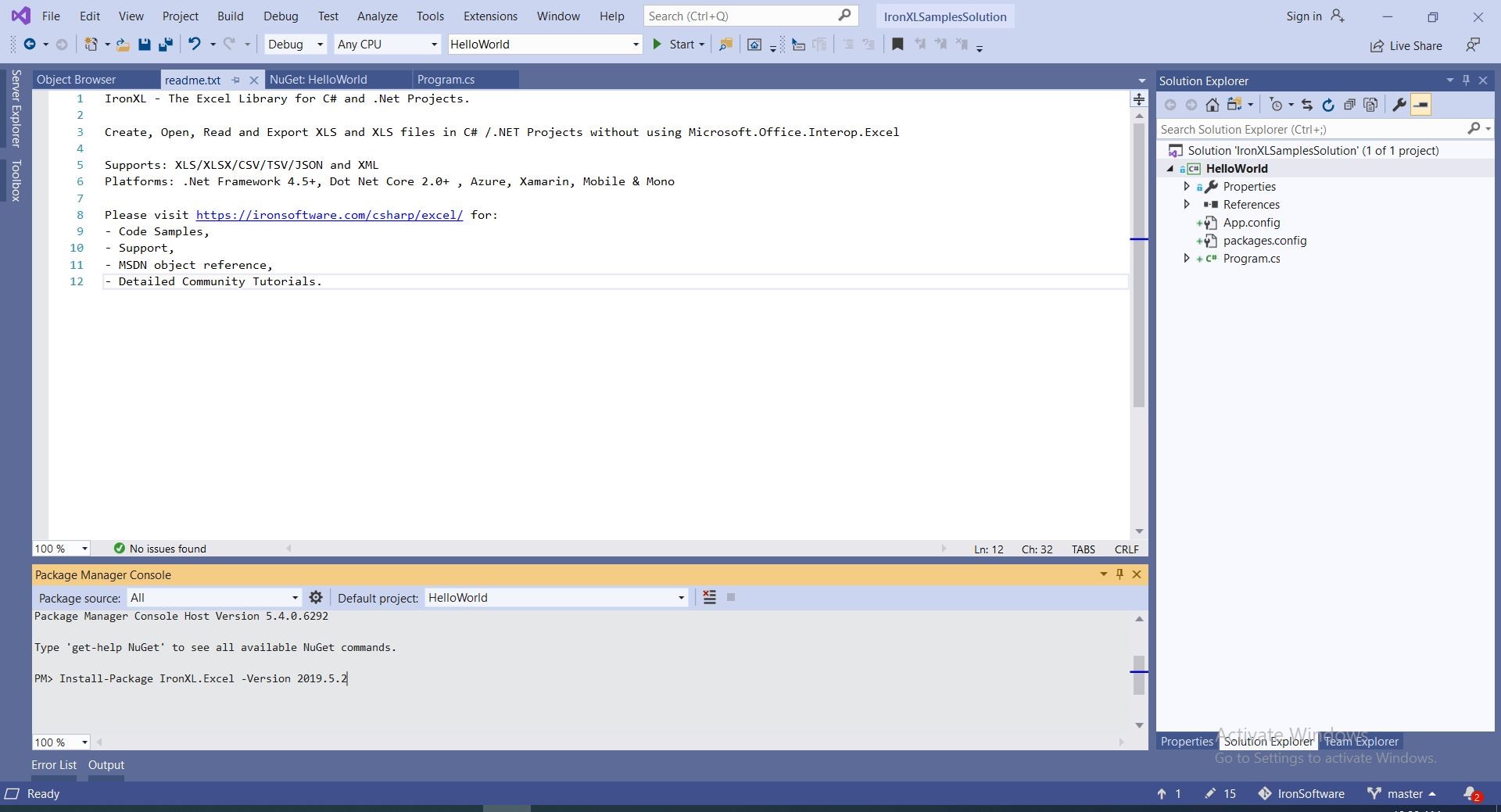1501x812 pixels.
Task: Open Package Manager Console settings gear
Action: [316, 597]
